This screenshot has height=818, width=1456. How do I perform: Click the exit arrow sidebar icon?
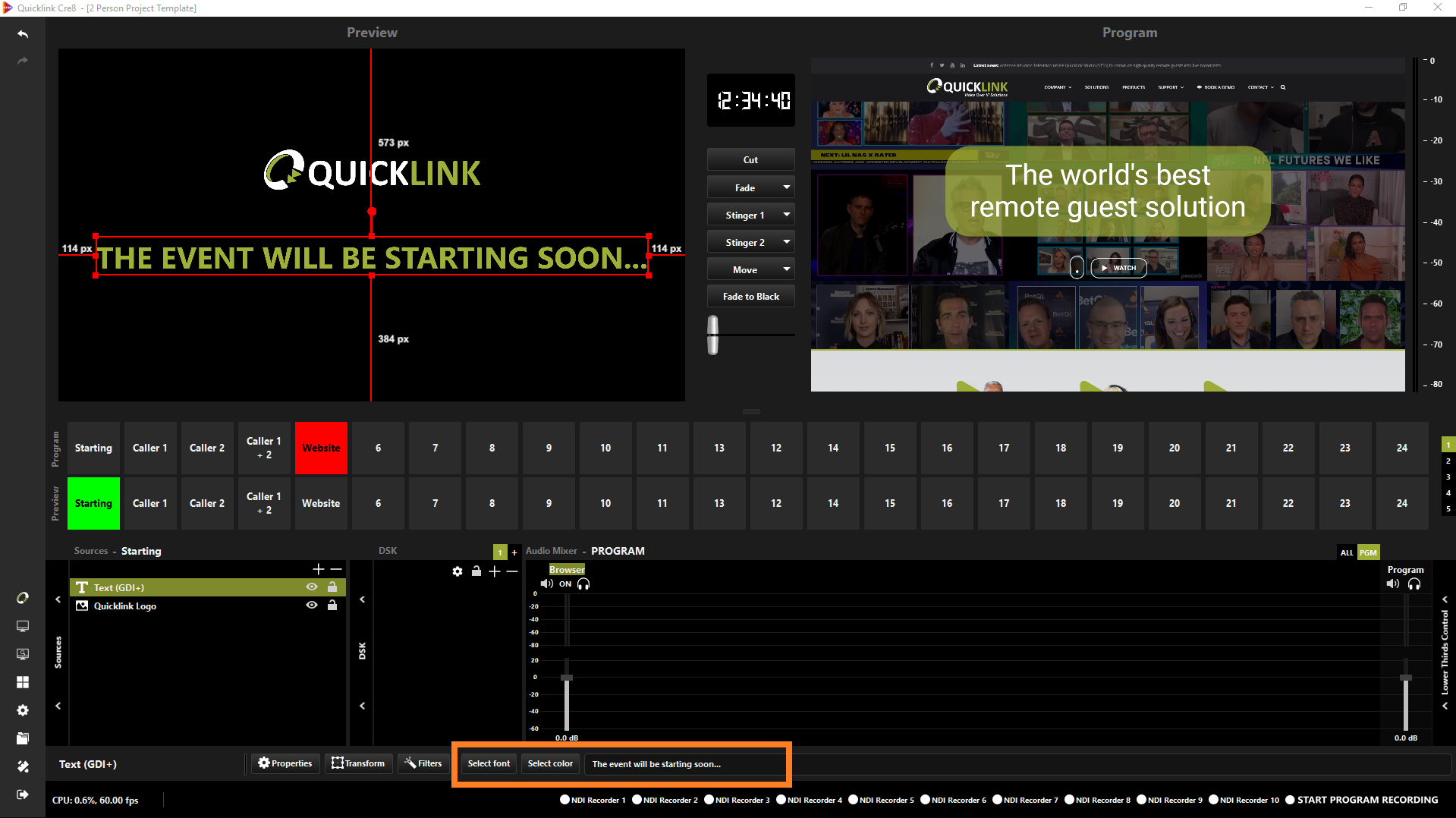(23, 794)
